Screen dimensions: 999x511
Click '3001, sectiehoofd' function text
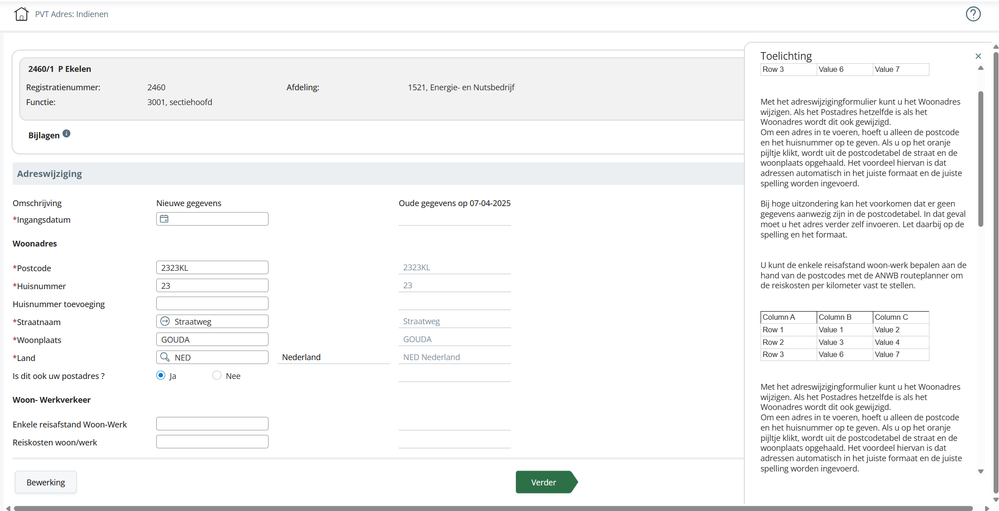pyautogui.click(x=180, y=102)
